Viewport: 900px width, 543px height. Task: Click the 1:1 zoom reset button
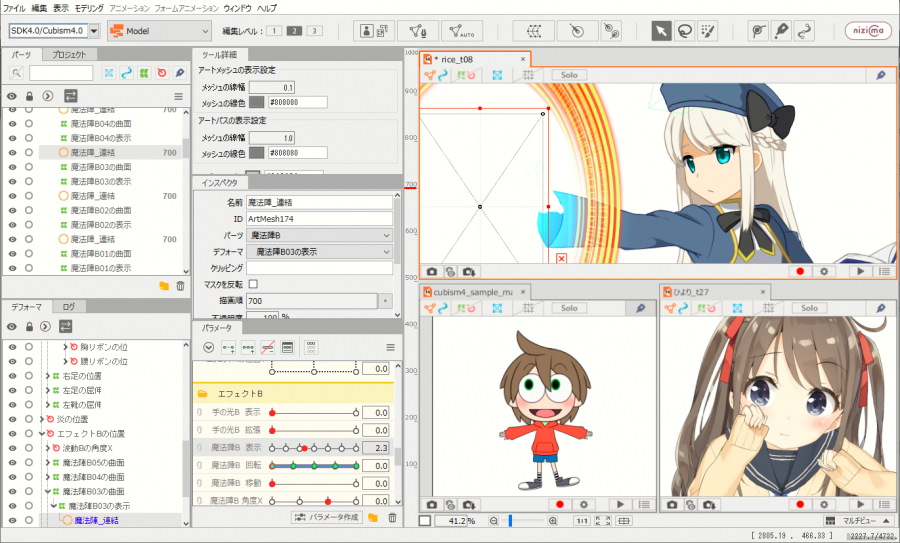tap(581, 521)
